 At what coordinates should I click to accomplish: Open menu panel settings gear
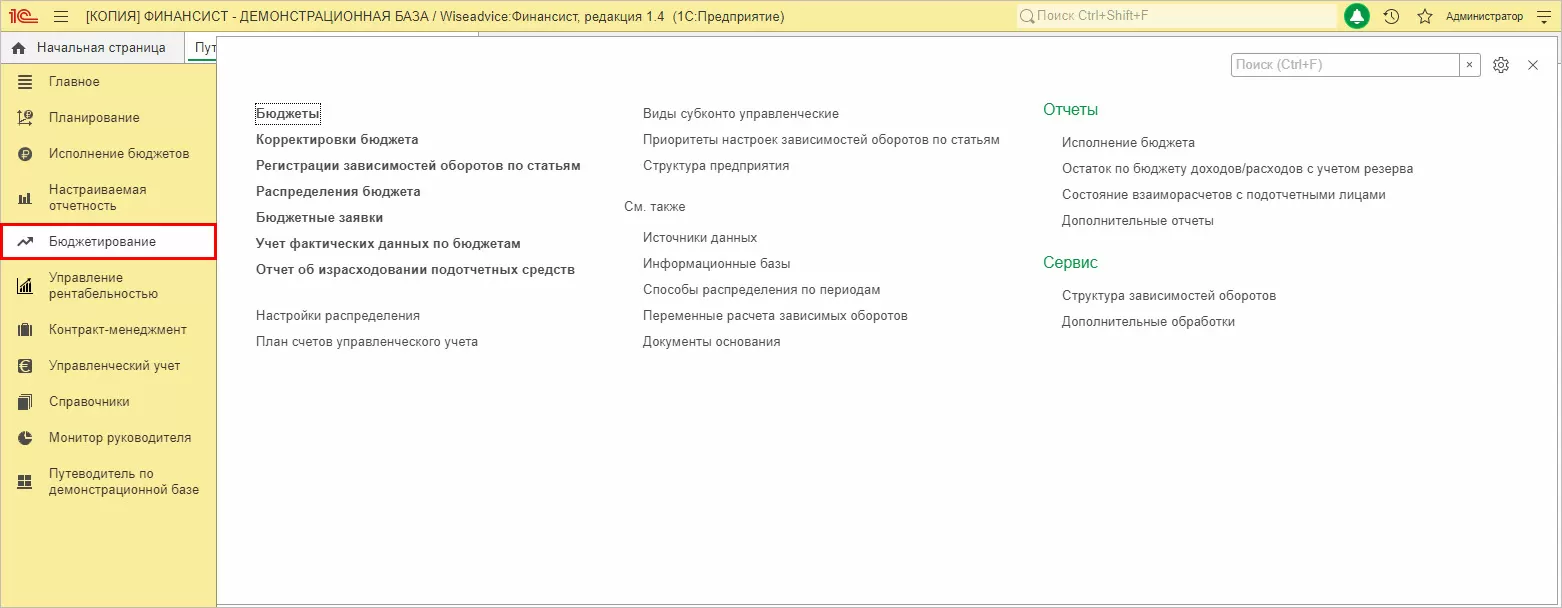[x=1500, y=64]
